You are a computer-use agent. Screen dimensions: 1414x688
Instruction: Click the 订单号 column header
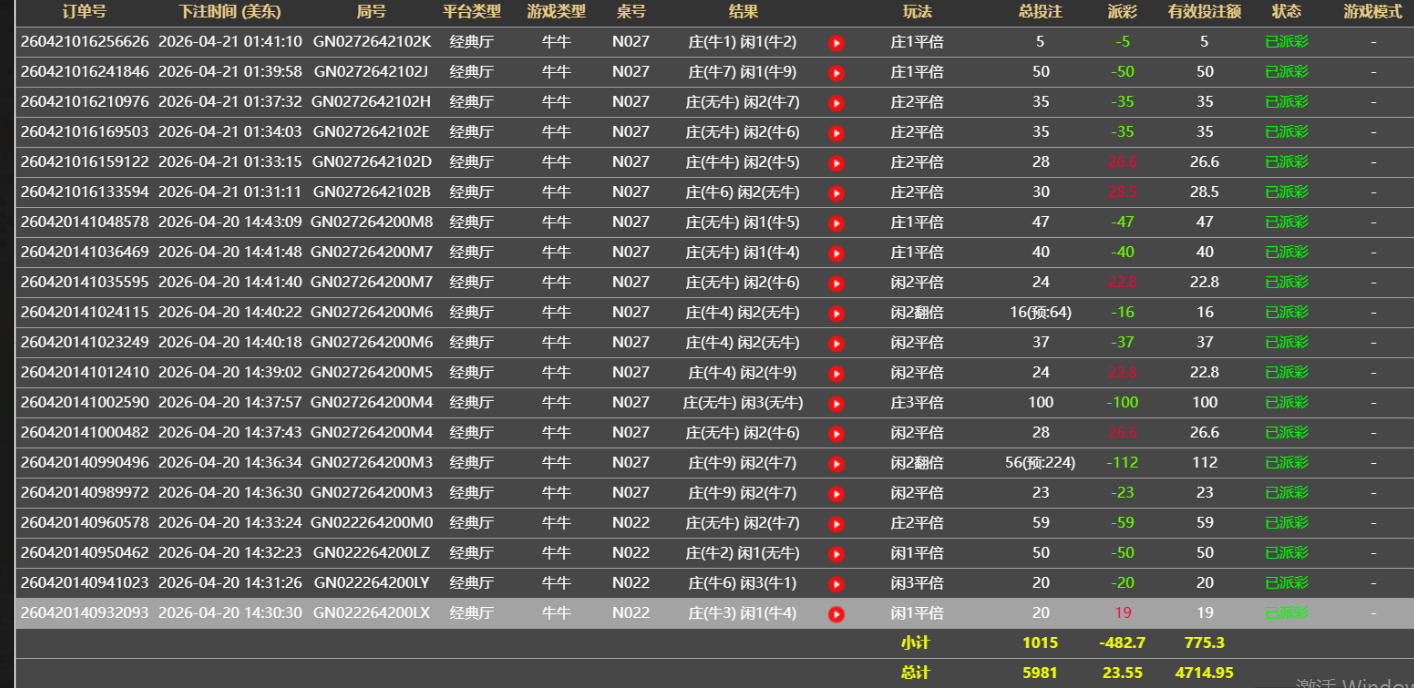point(84,12)
